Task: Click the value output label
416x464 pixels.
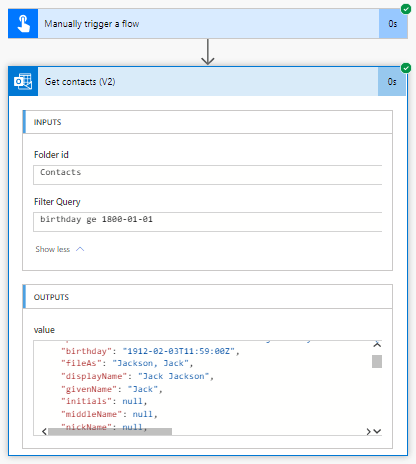Action: pyautogui.click(x=44, y=330)
